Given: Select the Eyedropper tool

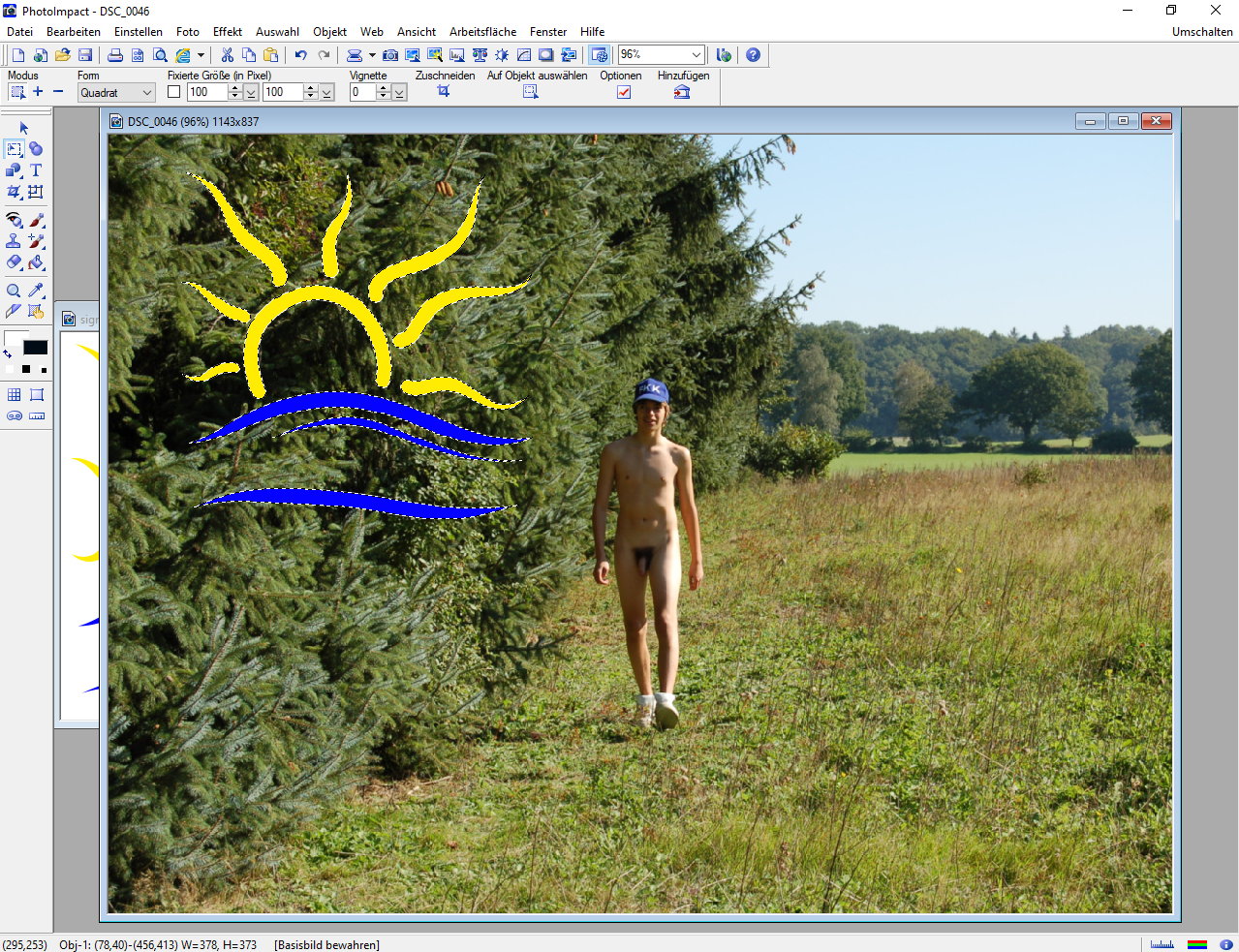Looking at the screenshot, I should [36, 291].
